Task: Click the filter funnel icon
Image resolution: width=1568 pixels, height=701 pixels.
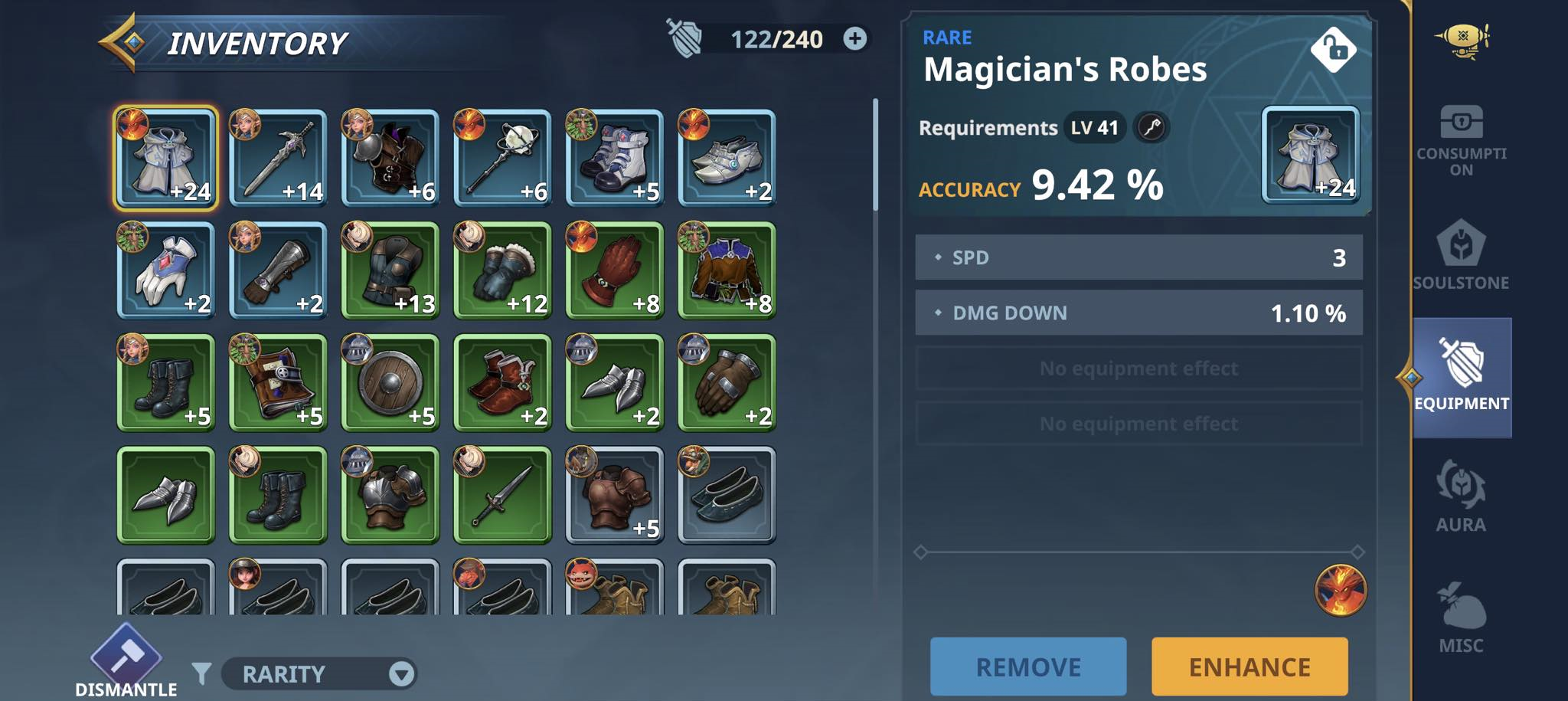Action: point(201,673)
